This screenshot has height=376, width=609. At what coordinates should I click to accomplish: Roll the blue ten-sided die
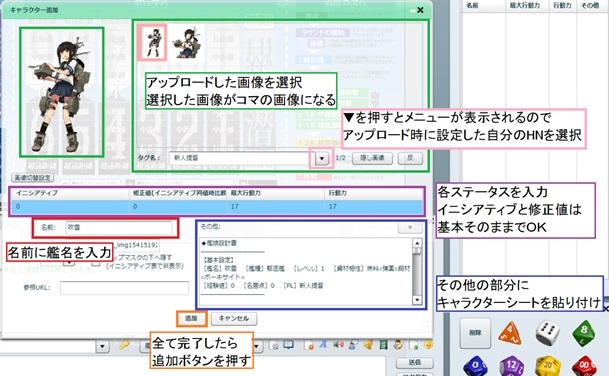(x=475, y=366)
